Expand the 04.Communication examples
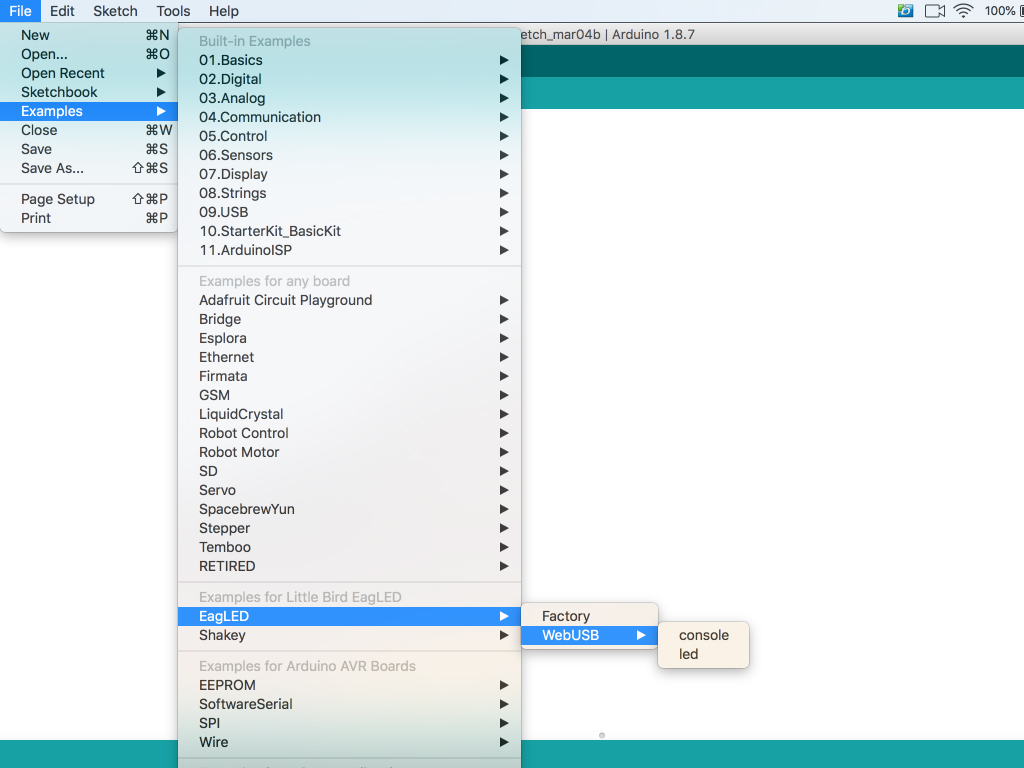 point(349,117)
